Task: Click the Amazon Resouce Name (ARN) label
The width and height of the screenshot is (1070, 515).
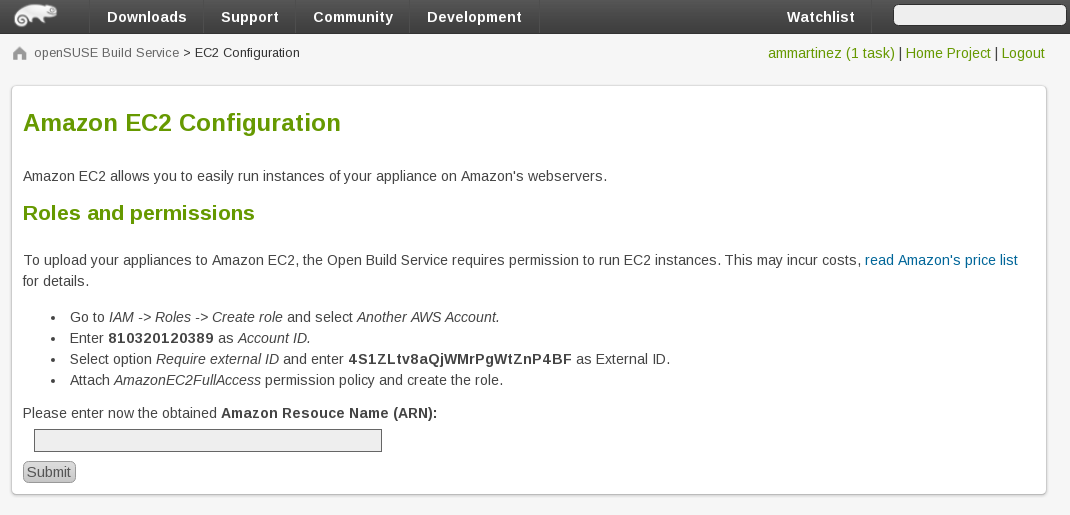Action: tap(329, 413)
